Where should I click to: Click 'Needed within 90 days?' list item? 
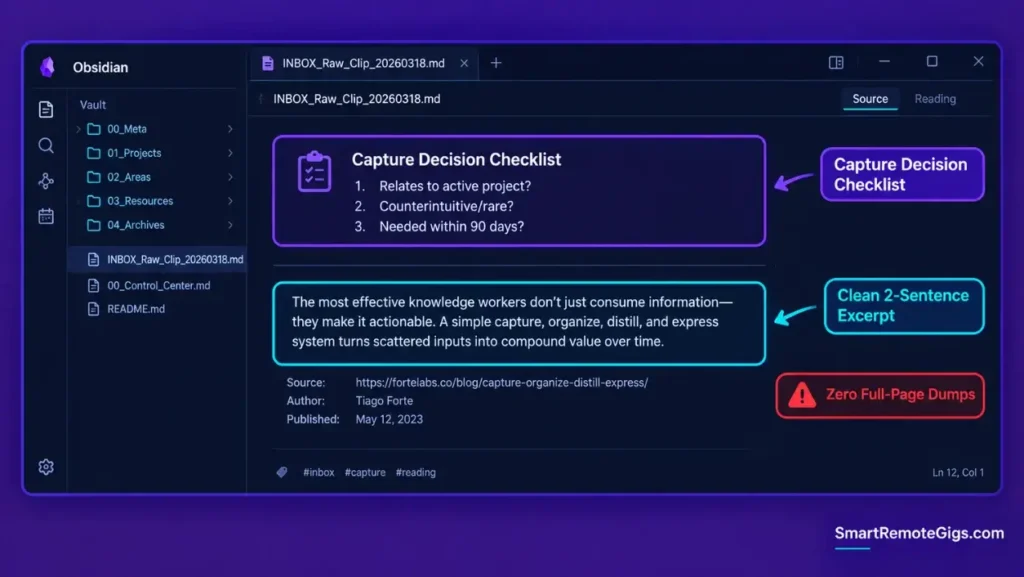click(451, 226)
